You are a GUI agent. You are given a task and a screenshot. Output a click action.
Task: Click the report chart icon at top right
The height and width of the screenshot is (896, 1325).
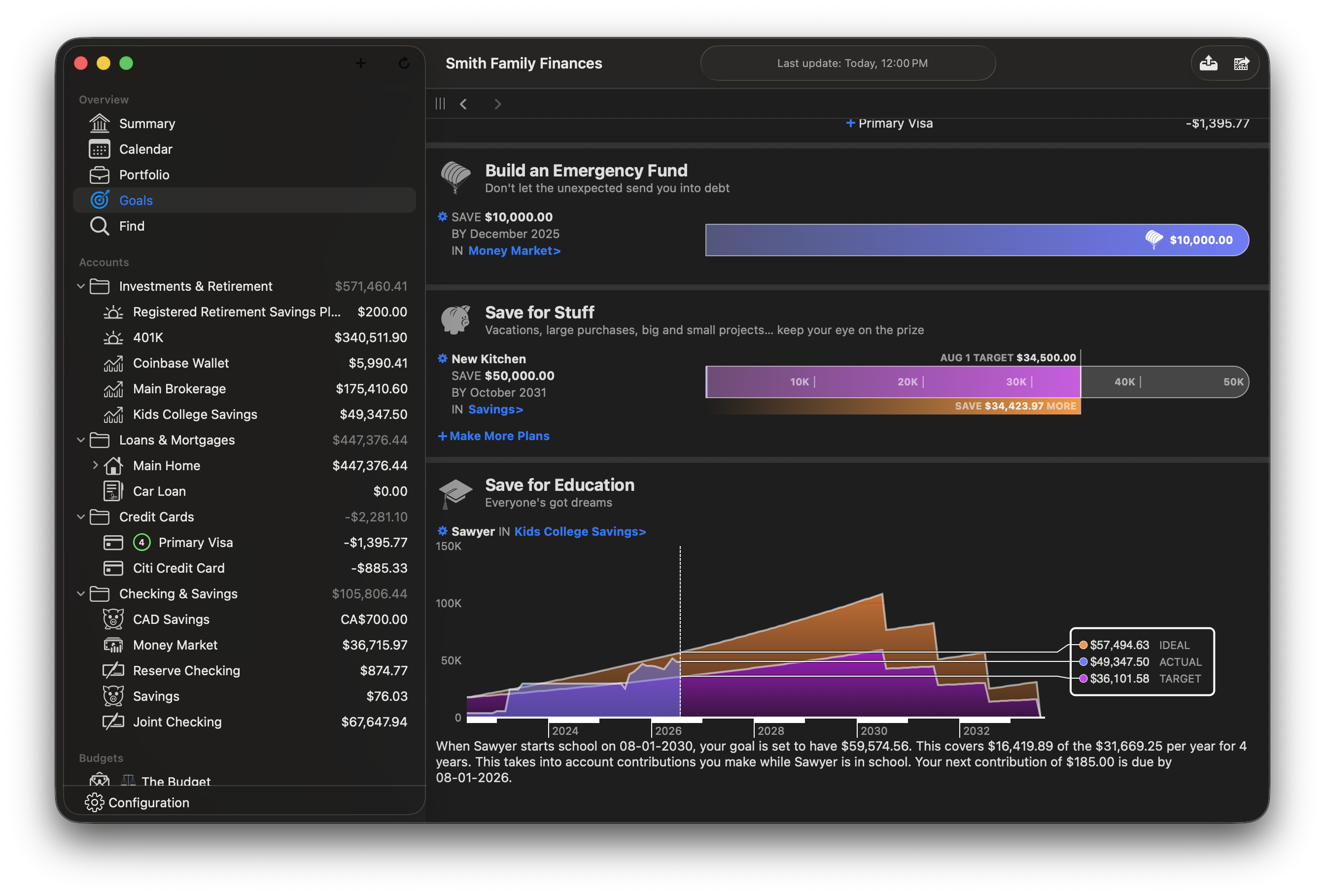[1241, 63]
